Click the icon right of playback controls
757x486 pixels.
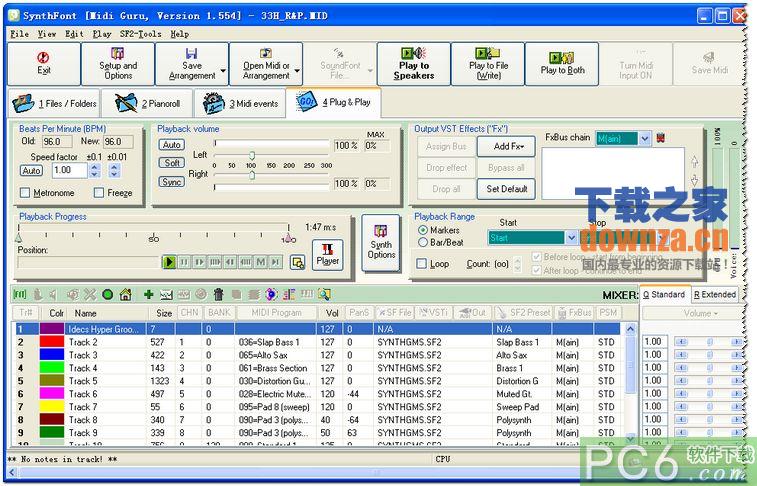coord(298,263)
